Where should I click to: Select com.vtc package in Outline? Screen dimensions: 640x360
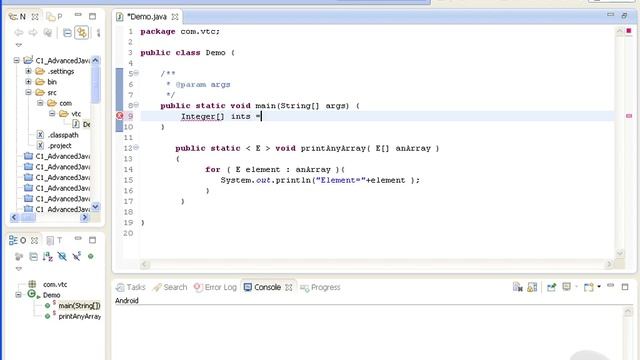tap(55, 284)
